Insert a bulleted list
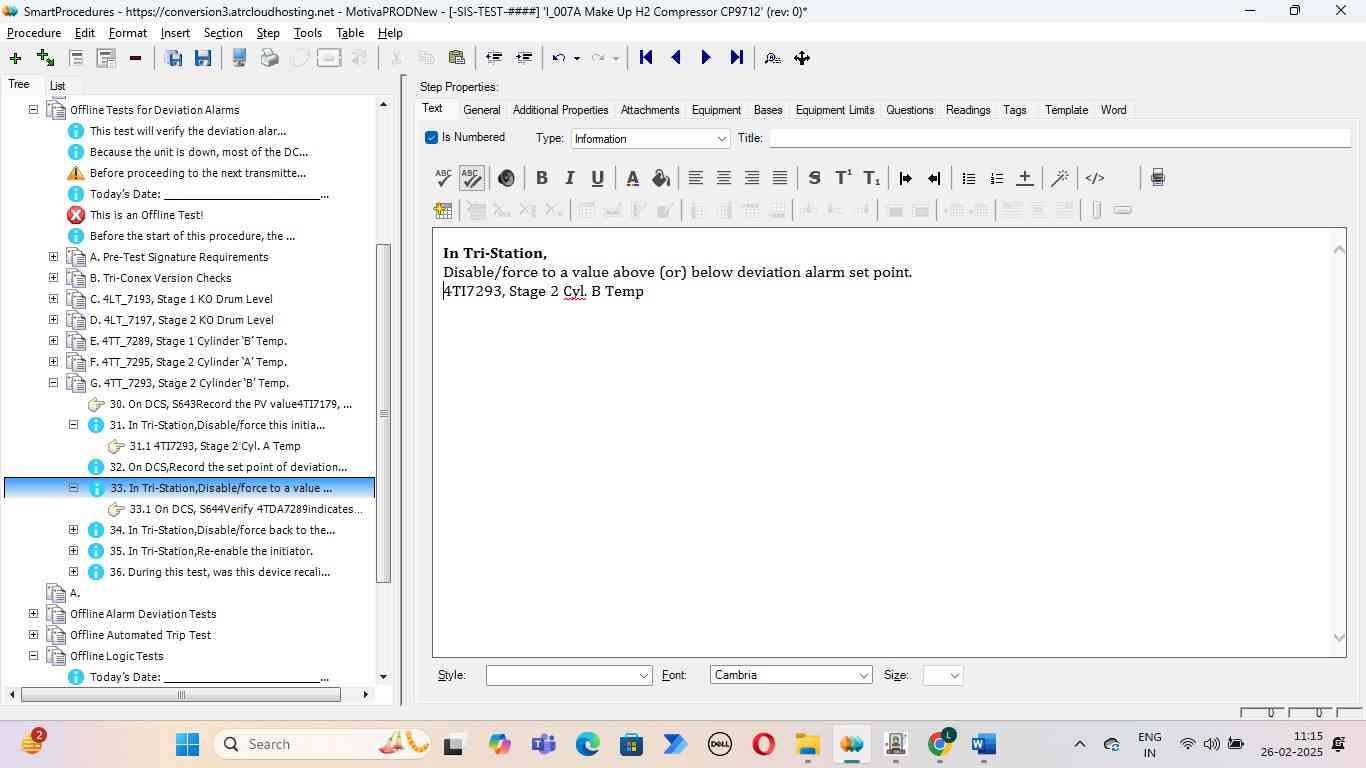 click(968, 178)
